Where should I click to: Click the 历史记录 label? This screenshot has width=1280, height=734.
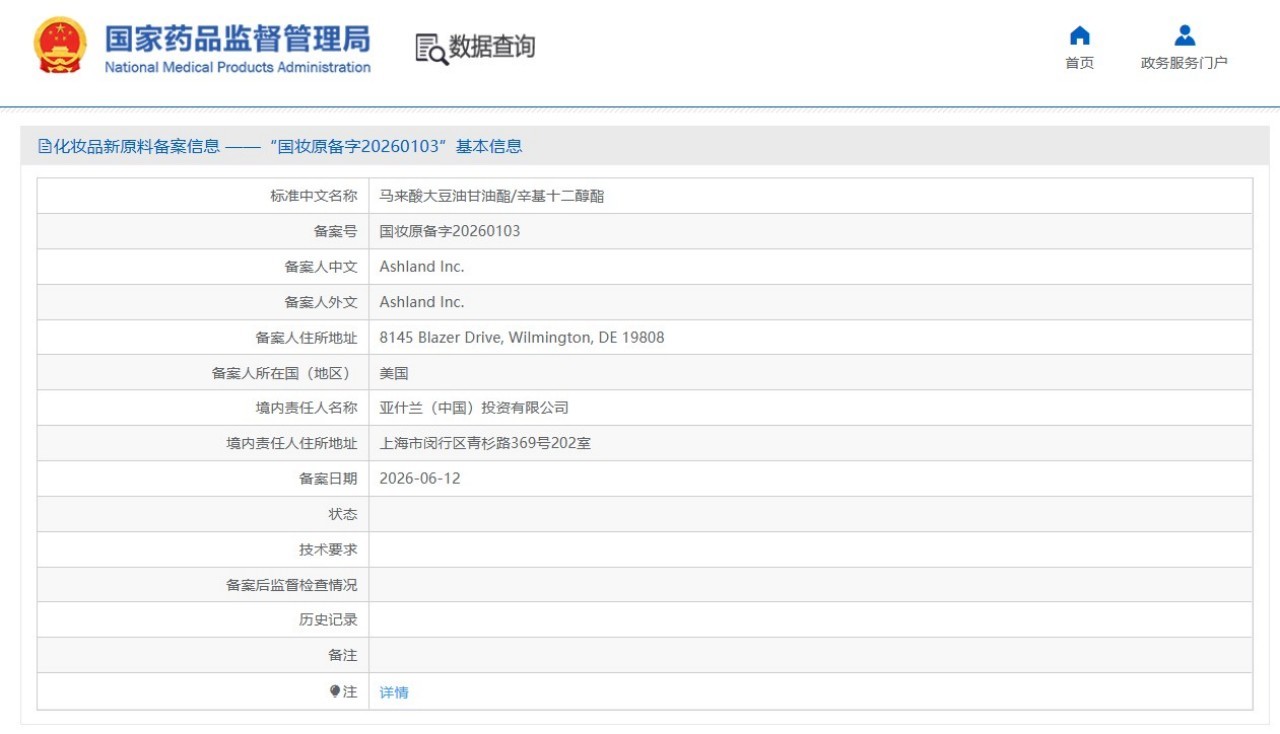[328, 620]
